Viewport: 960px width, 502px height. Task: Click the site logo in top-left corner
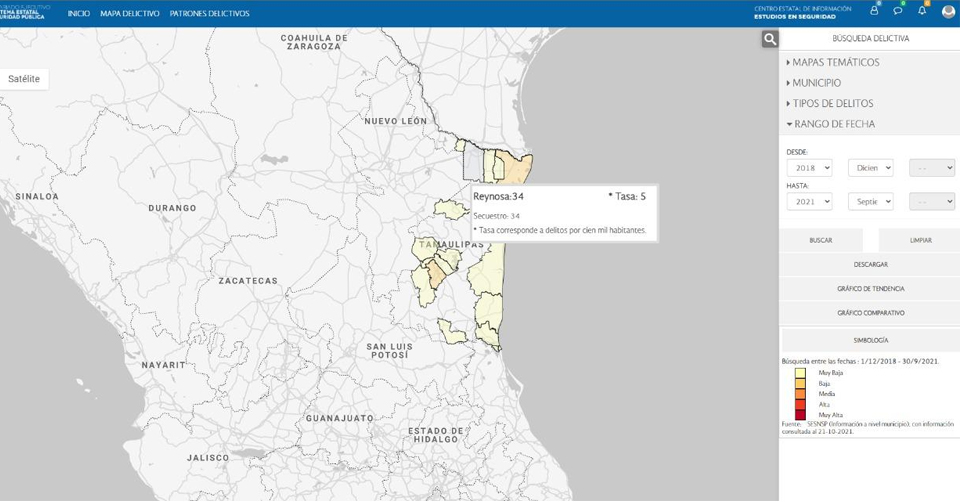[x=22, y=13]
